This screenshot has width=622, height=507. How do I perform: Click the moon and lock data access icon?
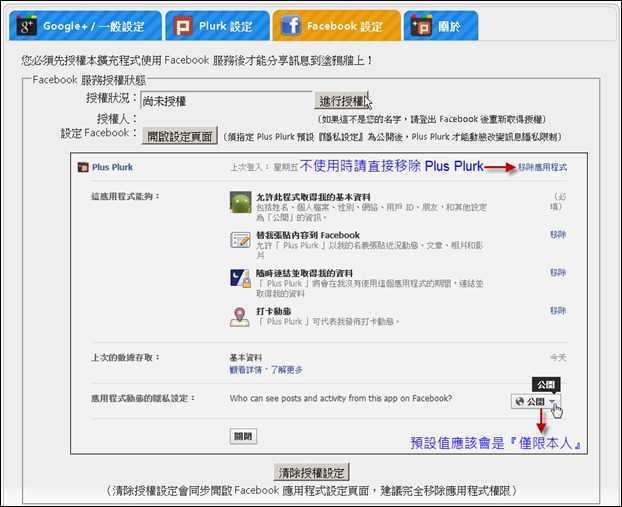(x=240, y=278)
